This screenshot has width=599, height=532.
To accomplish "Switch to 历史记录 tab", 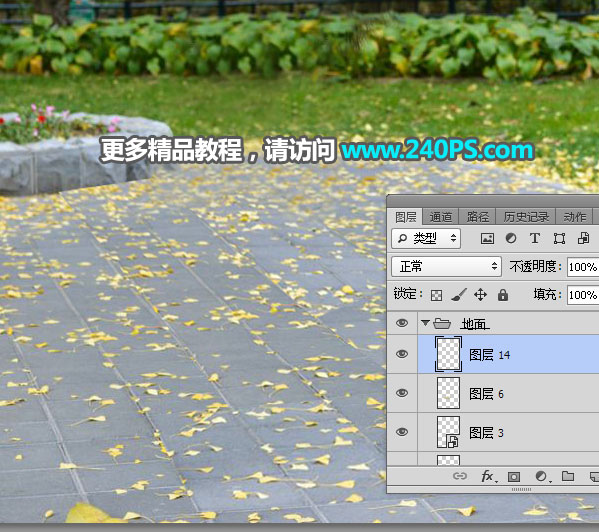I will click(x=526, y=217).
